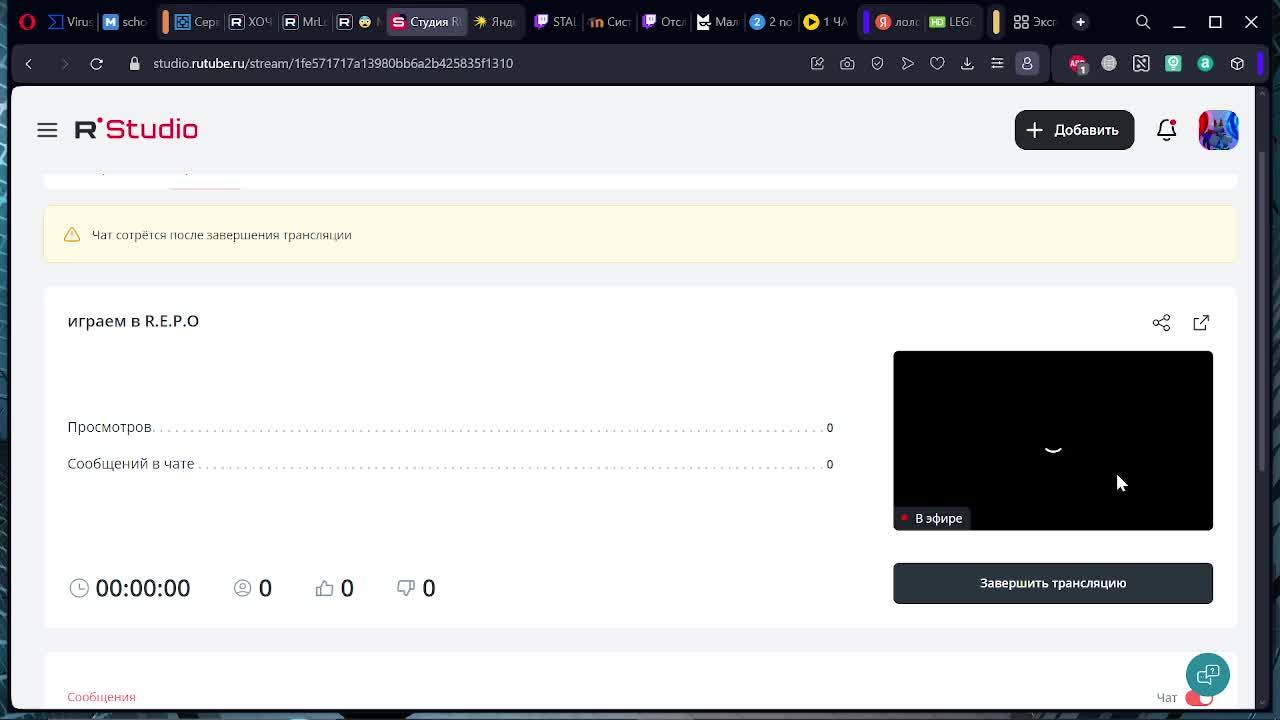Click the Добавить button
Screen dimensions: 1280x720
coord(1074,130)
